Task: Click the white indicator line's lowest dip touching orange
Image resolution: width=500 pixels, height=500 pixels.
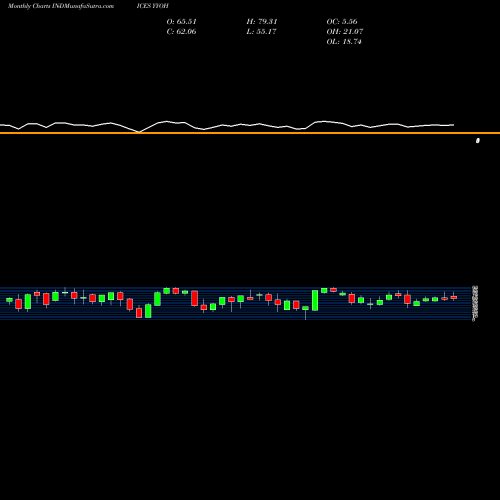Action: tap(139, 132)
